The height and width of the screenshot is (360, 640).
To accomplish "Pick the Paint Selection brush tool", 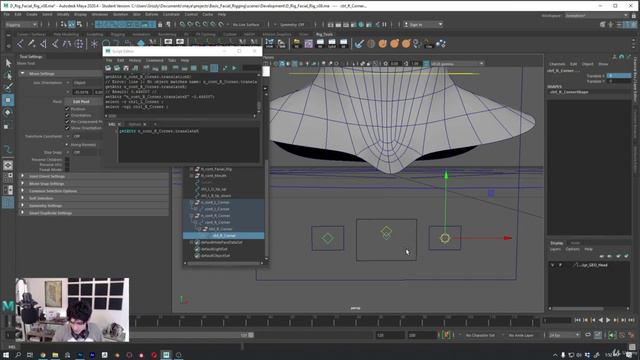I will (8, 87).
